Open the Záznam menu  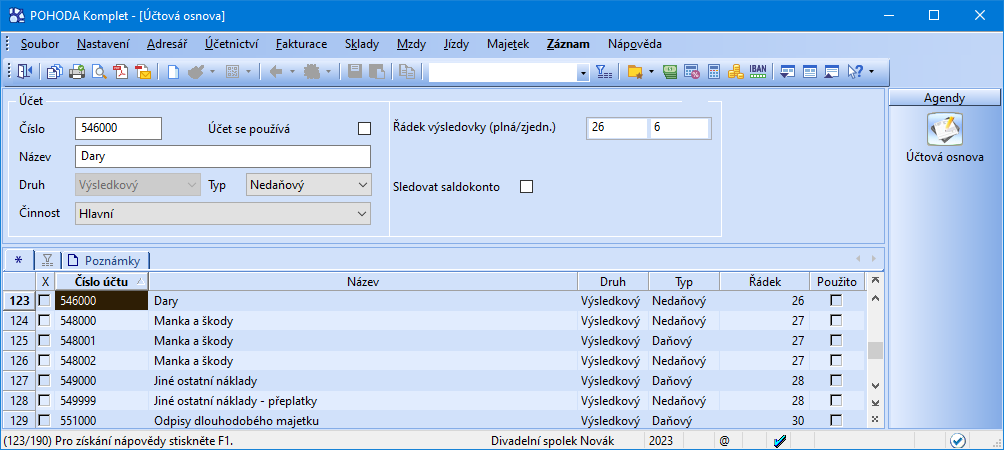coord(569,44)
